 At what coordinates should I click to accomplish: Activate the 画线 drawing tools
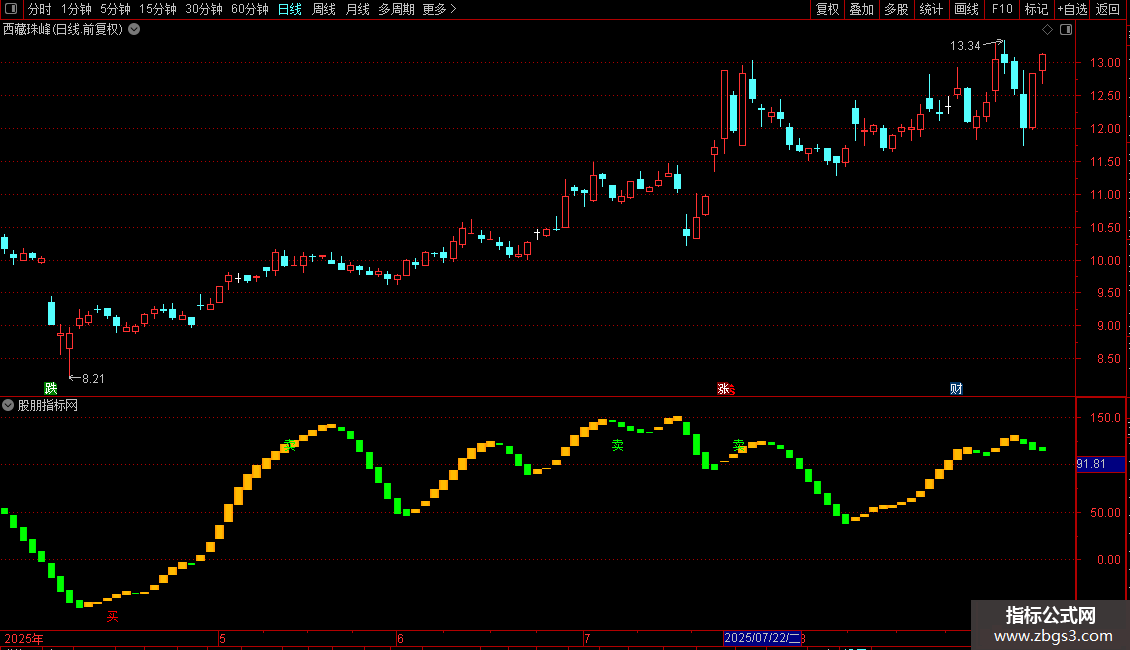pyautogui.click(x=966, y=9)
